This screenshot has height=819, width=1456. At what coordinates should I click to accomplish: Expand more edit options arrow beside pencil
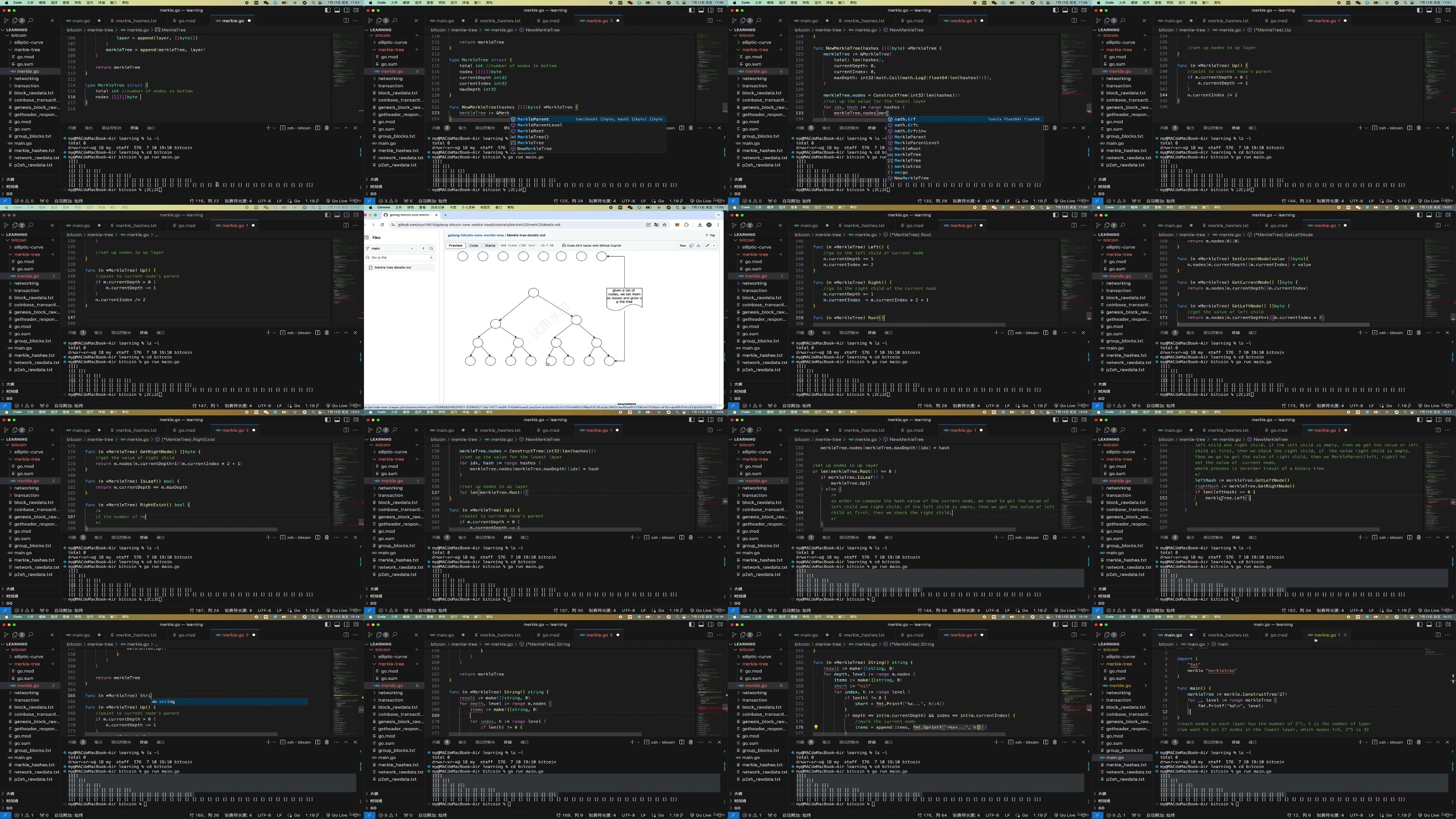click(714, 246)
